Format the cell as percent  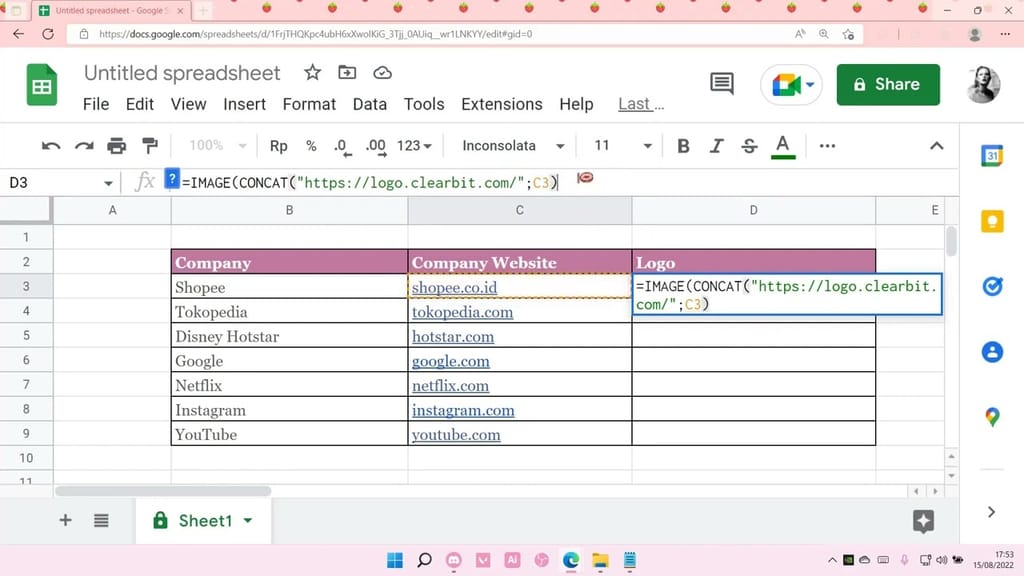pos(312,146)
